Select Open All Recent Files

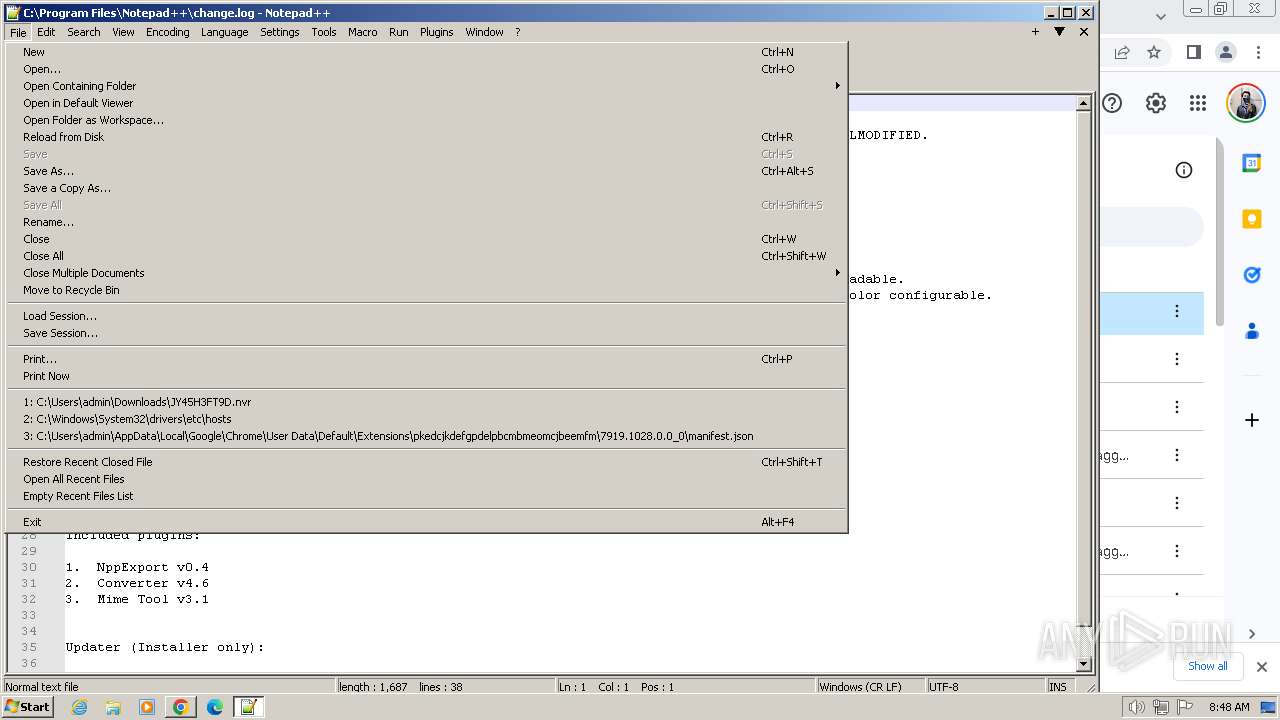point(427,479)
